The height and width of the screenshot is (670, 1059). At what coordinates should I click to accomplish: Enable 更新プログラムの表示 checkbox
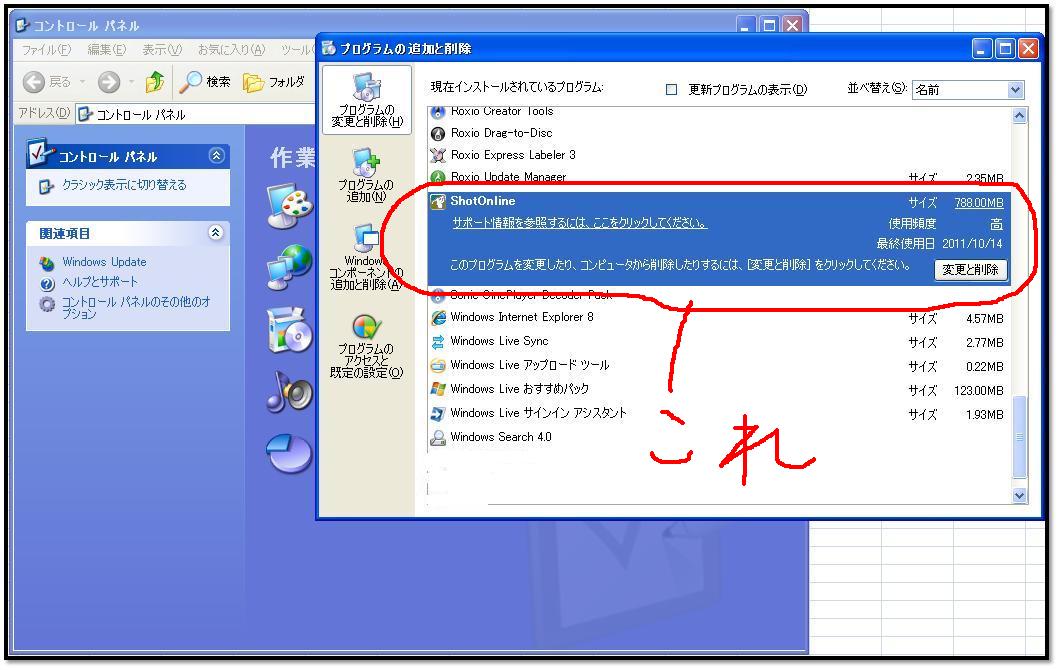(672, 90)
